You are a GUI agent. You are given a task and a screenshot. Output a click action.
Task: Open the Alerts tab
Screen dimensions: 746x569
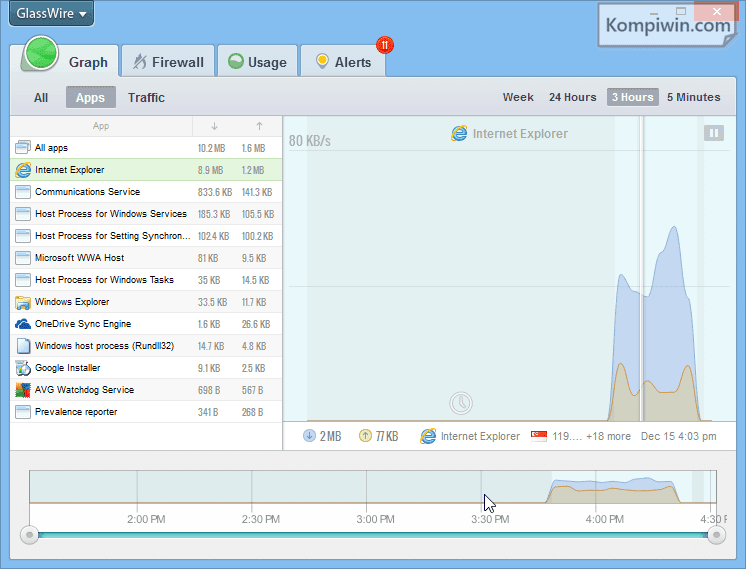click(x=343, y=62)
